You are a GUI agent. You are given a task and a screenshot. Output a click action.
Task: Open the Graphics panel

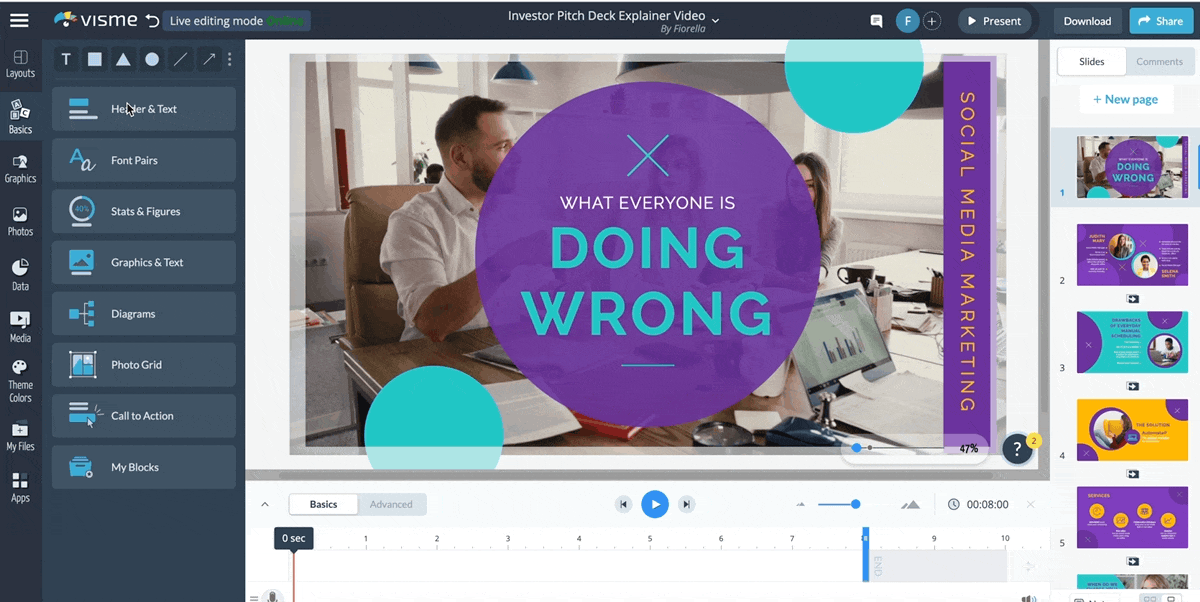point(20,168)
